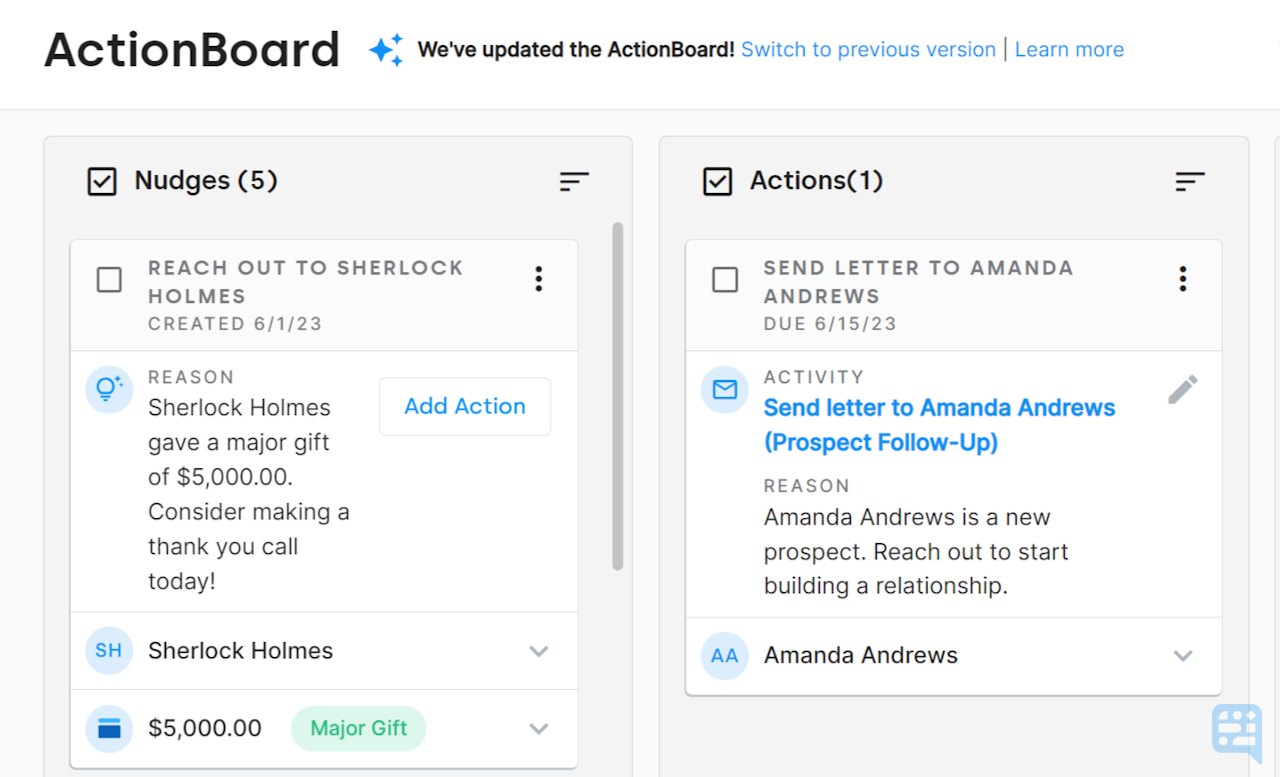The height and width of the screenshot is (777, 1280).
Task: Open the sort options for Actions panel
Action: [x=1189, y=182]
